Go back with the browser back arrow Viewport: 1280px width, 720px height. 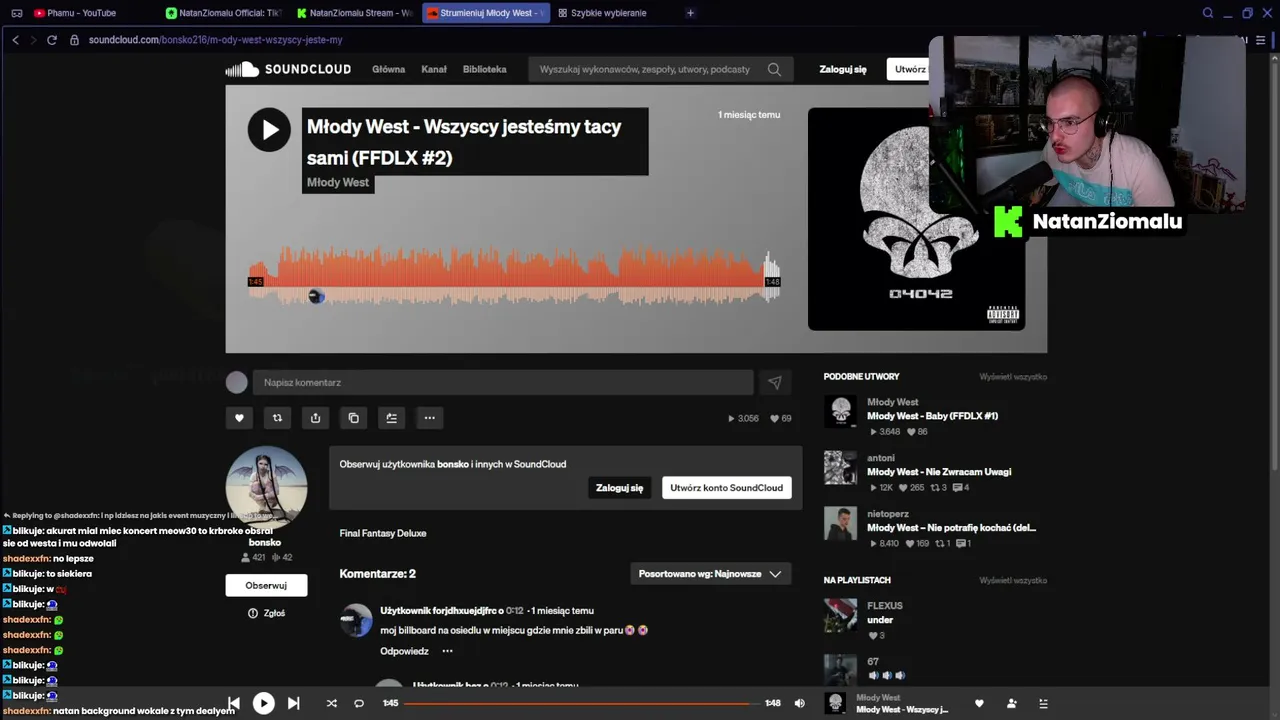tap(15, 40)
